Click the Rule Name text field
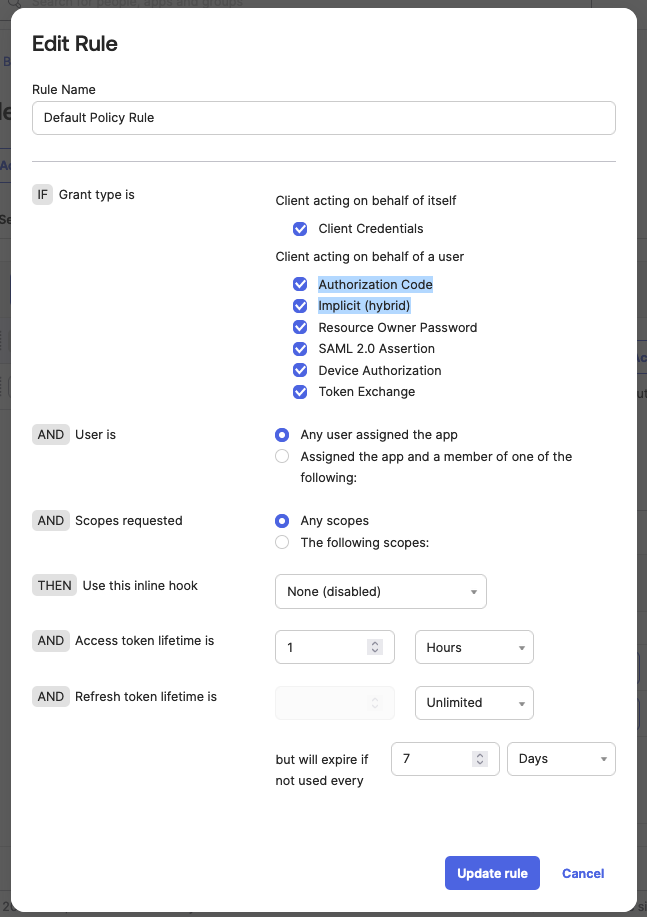 click(x=323, y=118)
